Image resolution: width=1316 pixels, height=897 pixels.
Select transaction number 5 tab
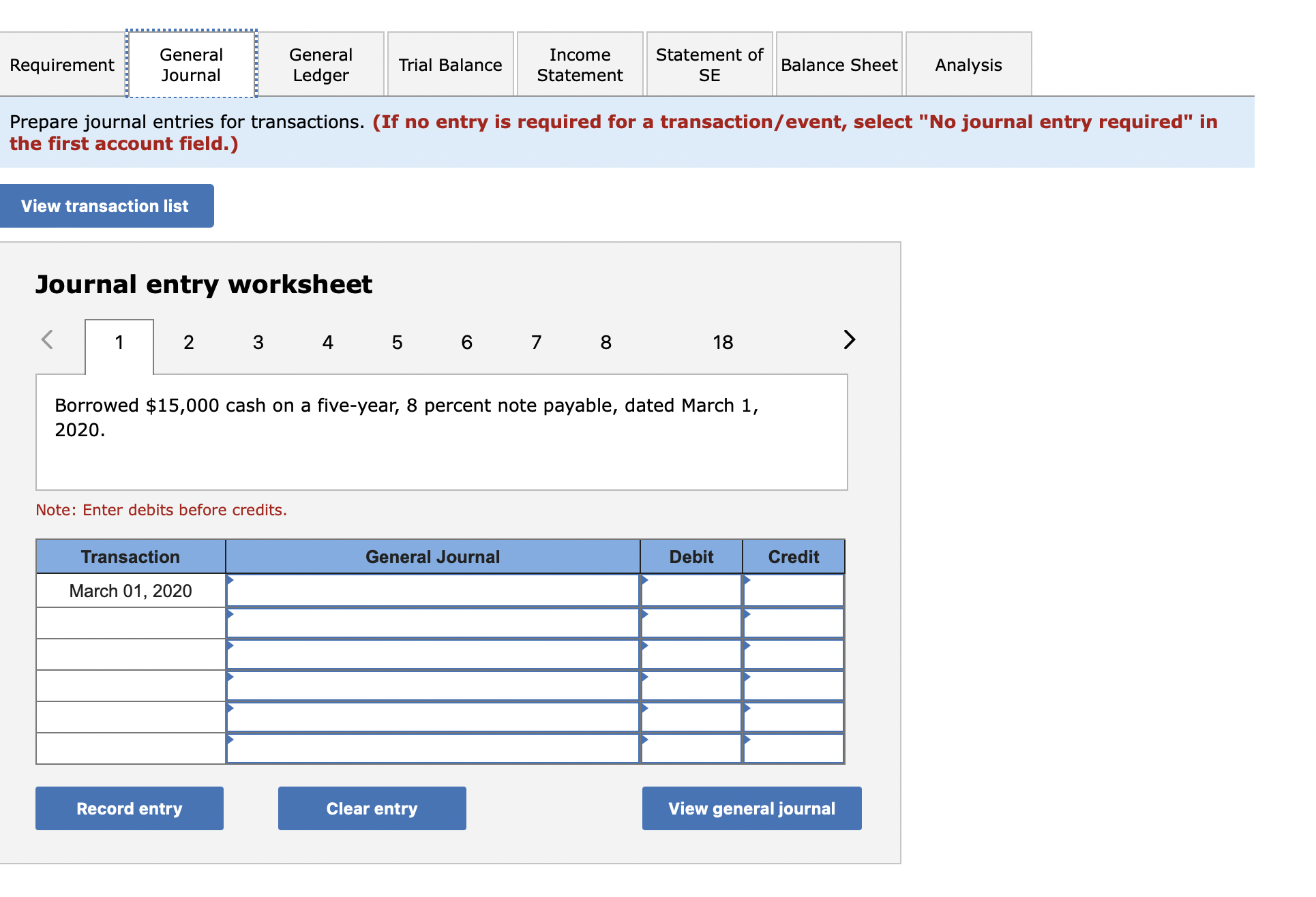coord(397,342)
